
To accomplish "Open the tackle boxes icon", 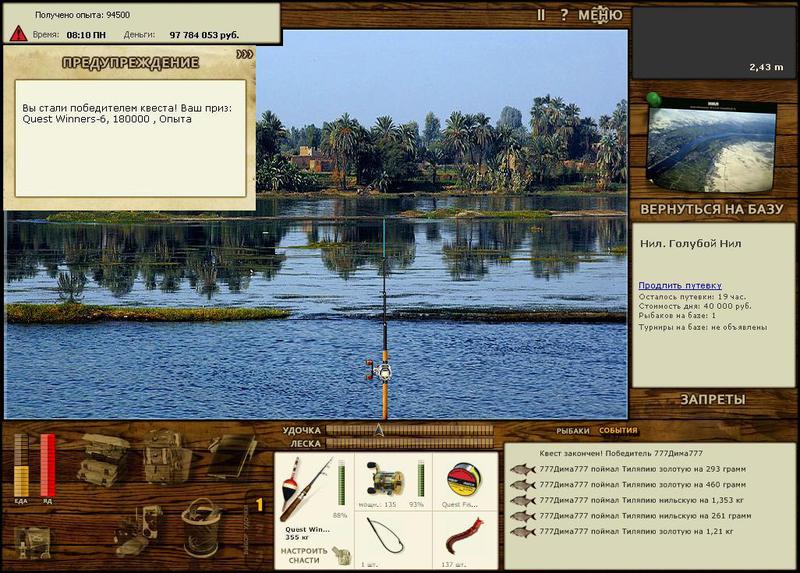I will [x=103, y=459].
